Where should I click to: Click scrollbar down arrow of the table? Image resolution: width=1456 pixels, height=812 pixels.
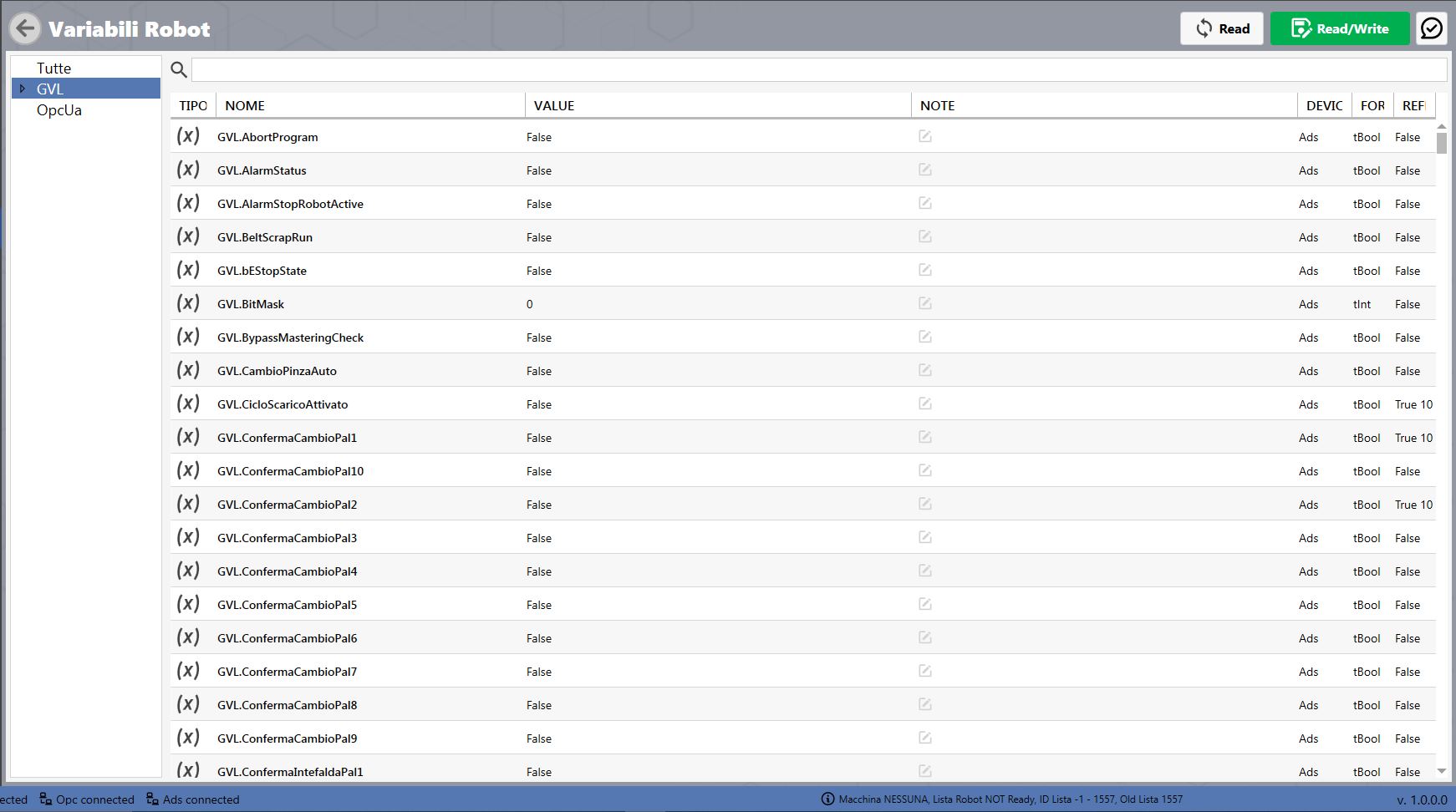pos(1442,771)
